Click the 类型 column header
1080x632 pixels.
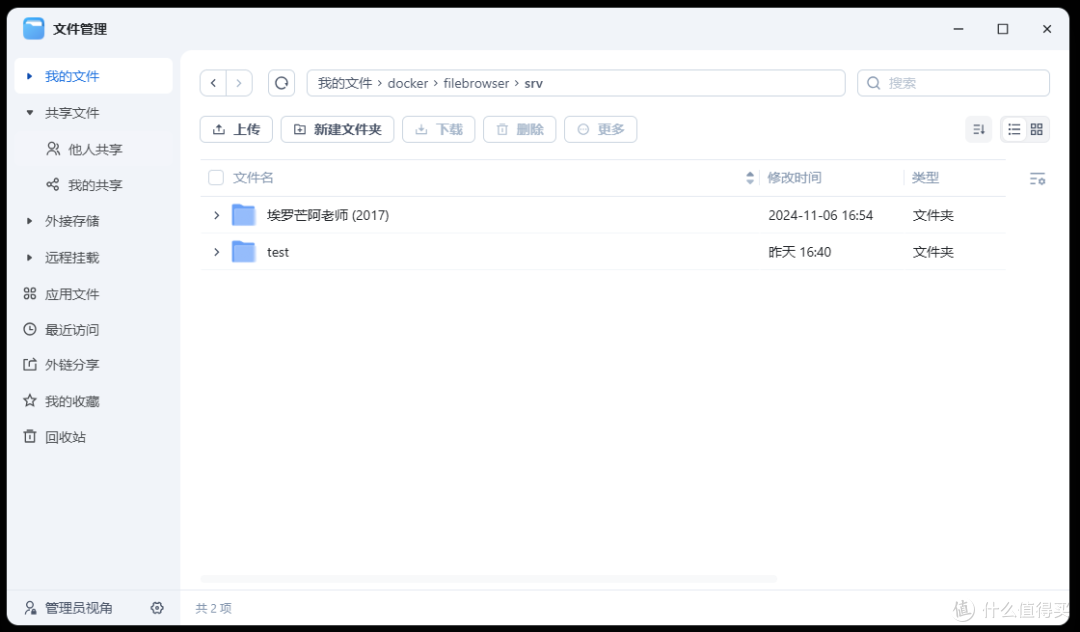pos(925,178)
